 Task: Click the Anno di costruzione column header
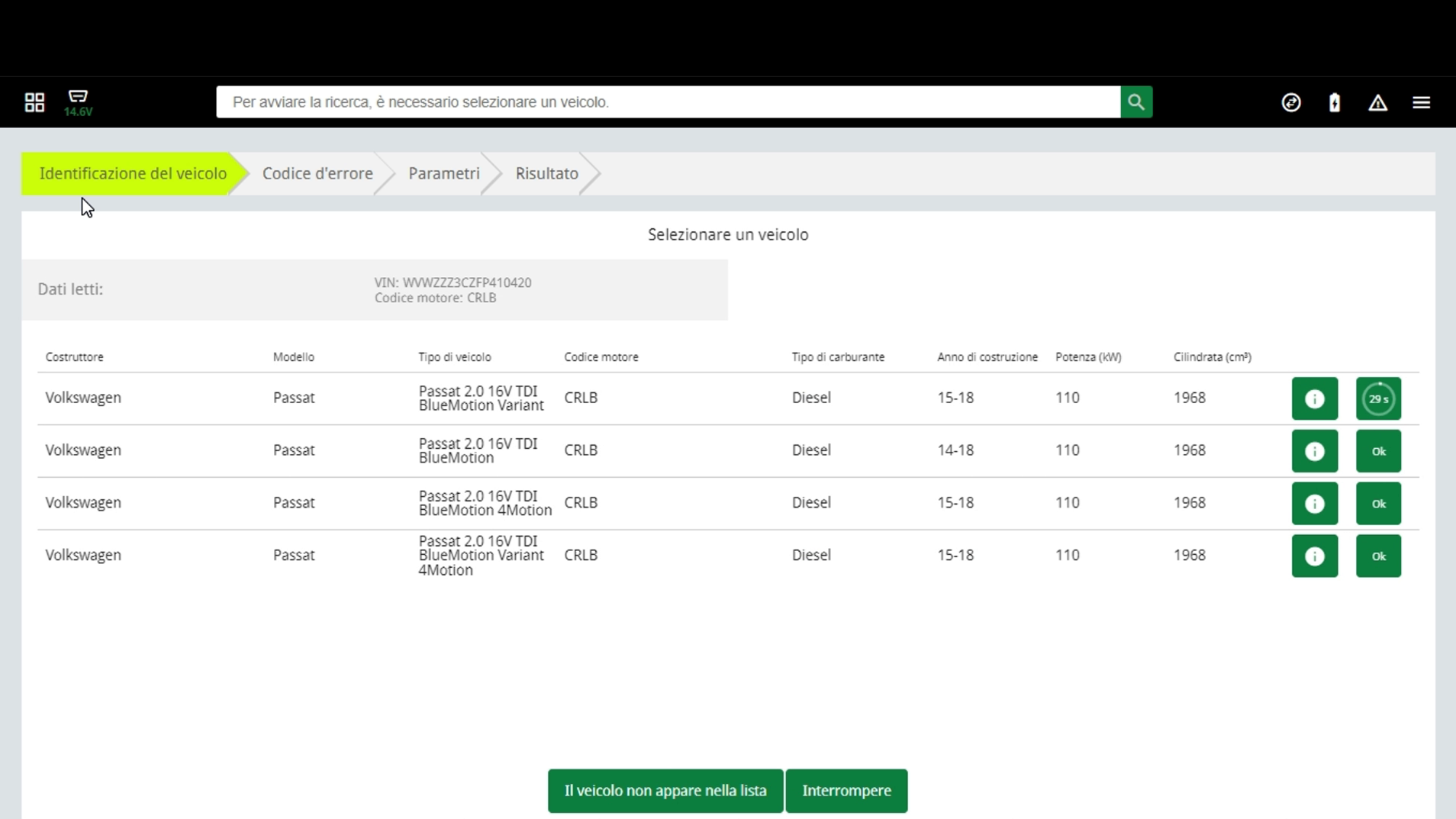click(x=987, y=356)
